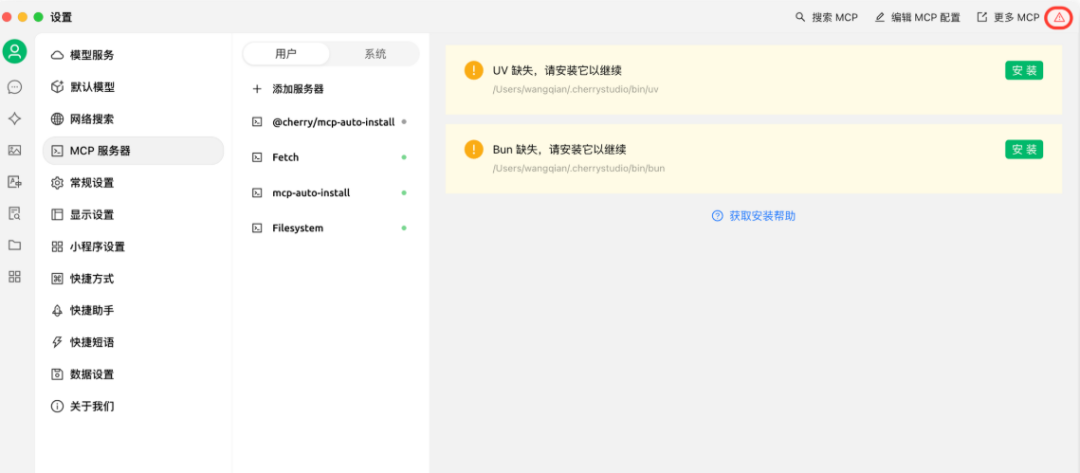Viewport: 1080px width, 473px height.
Task: Click the cloud icon of 模型服务
Action: coord(57,55)
